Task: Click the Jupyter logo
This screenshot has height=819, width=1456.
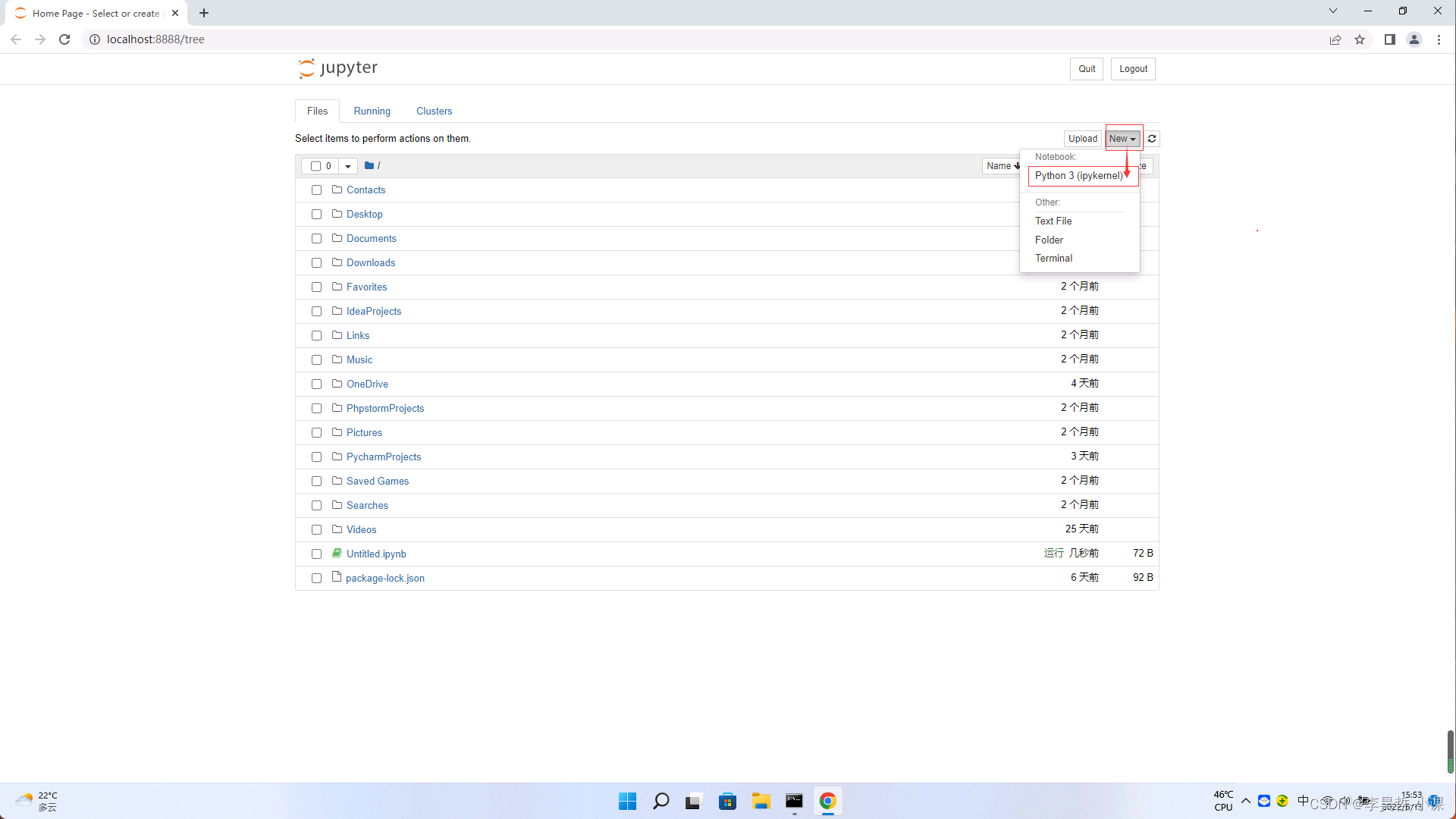Action: click(338, 68)
